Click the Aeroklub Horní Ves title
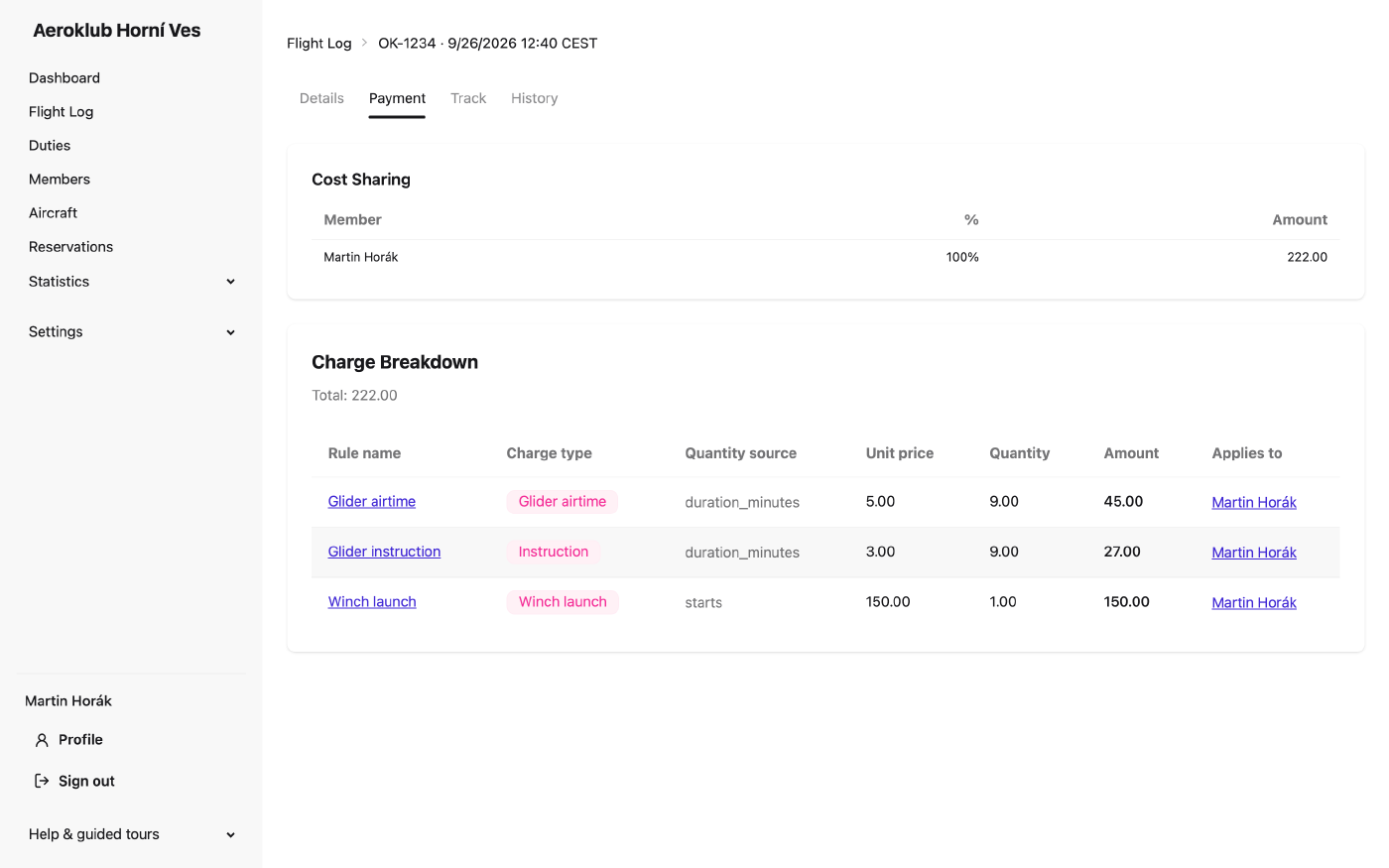 click(x=117, y=31)
